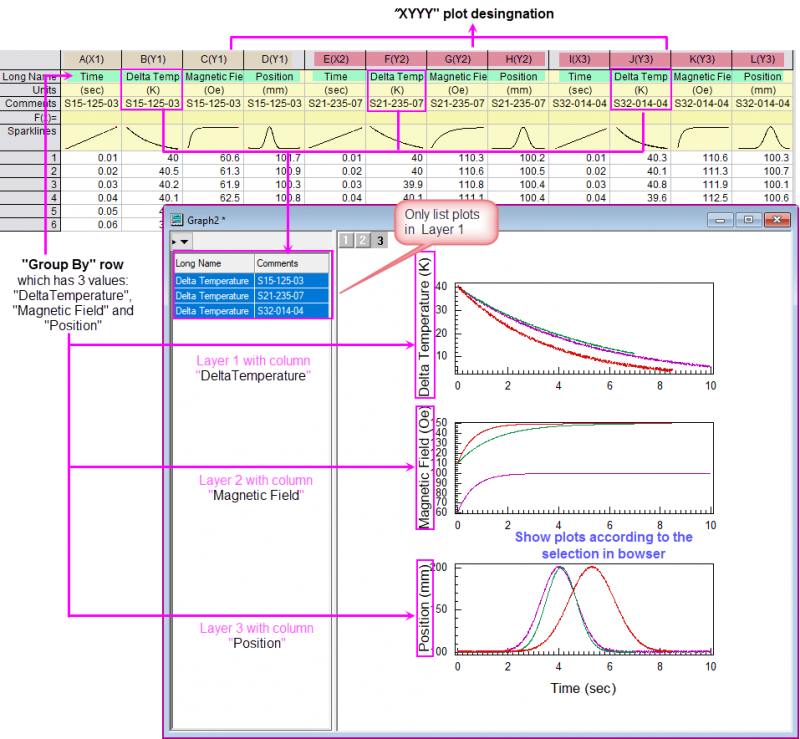This screenshot has height=739, width=800.
Task: Select layer 1 tab in Graph2
Action: tap(345, 241)
